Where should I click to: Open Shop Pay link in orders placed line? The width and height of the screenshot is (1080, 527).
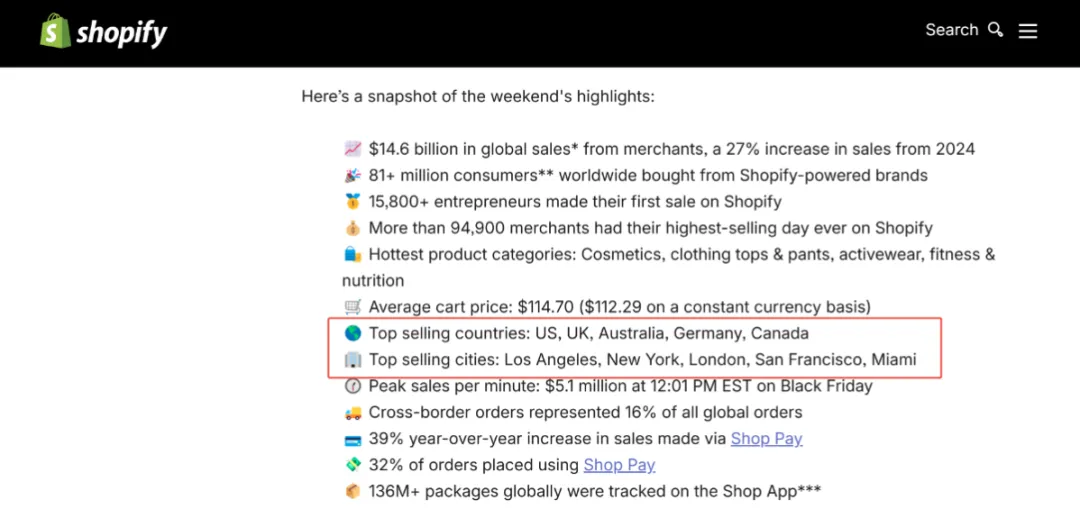point(619,464)
